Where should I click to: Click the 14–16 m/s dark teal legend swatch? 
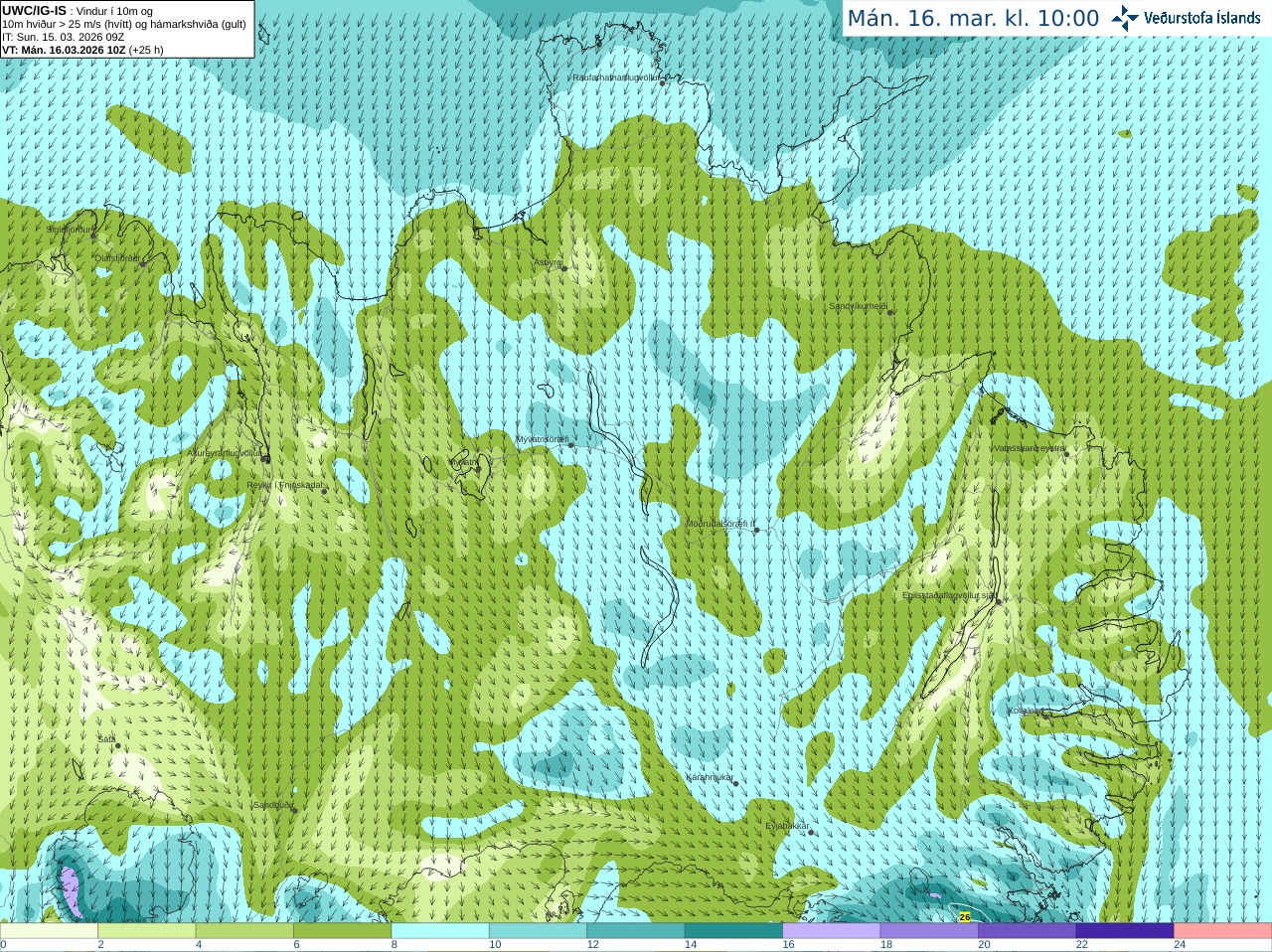[733, 931]
